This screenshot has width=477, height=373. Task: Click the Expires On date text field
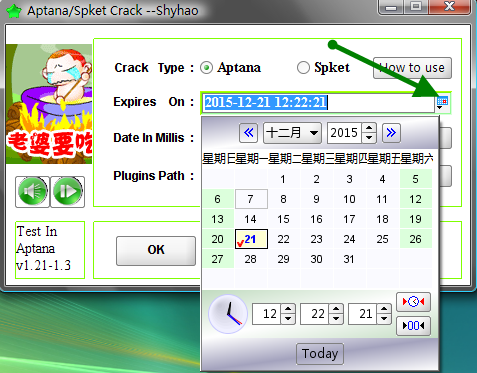pos(318,103)
